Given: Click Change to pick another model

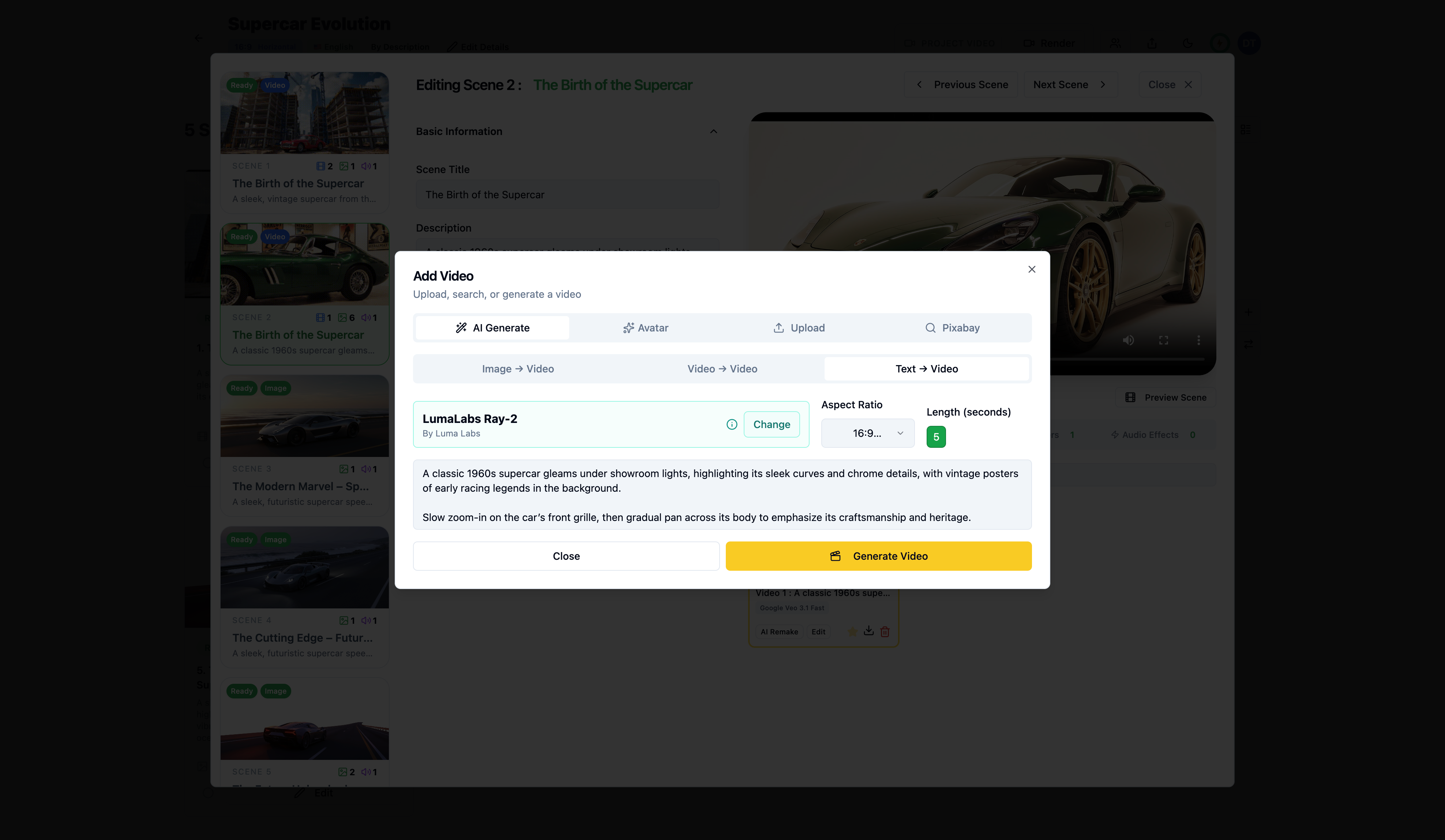Looking at the screenshot, I should click(x=771, y=424).
